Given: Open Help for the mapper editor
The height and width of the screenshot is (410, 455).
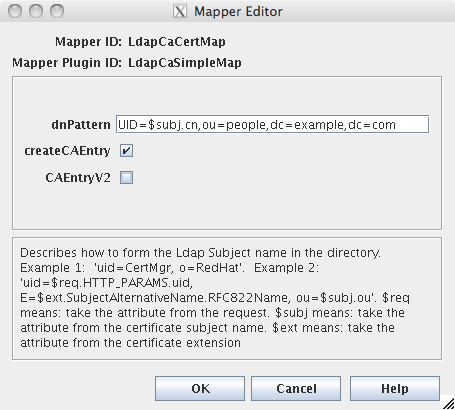Looking at the screenshot, I should click(x=395, y=389).
